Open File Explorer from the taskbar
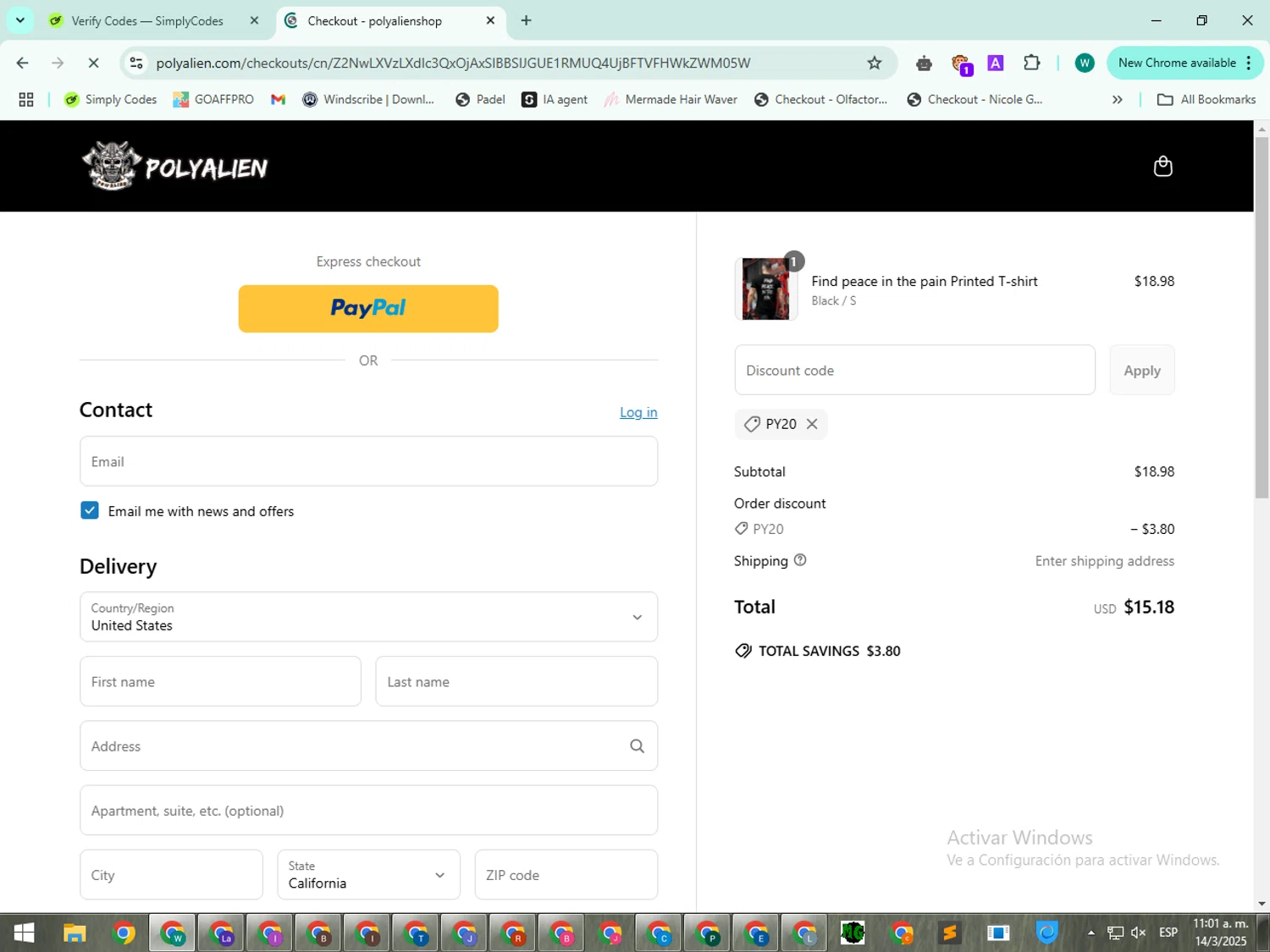 coord(75,933)
